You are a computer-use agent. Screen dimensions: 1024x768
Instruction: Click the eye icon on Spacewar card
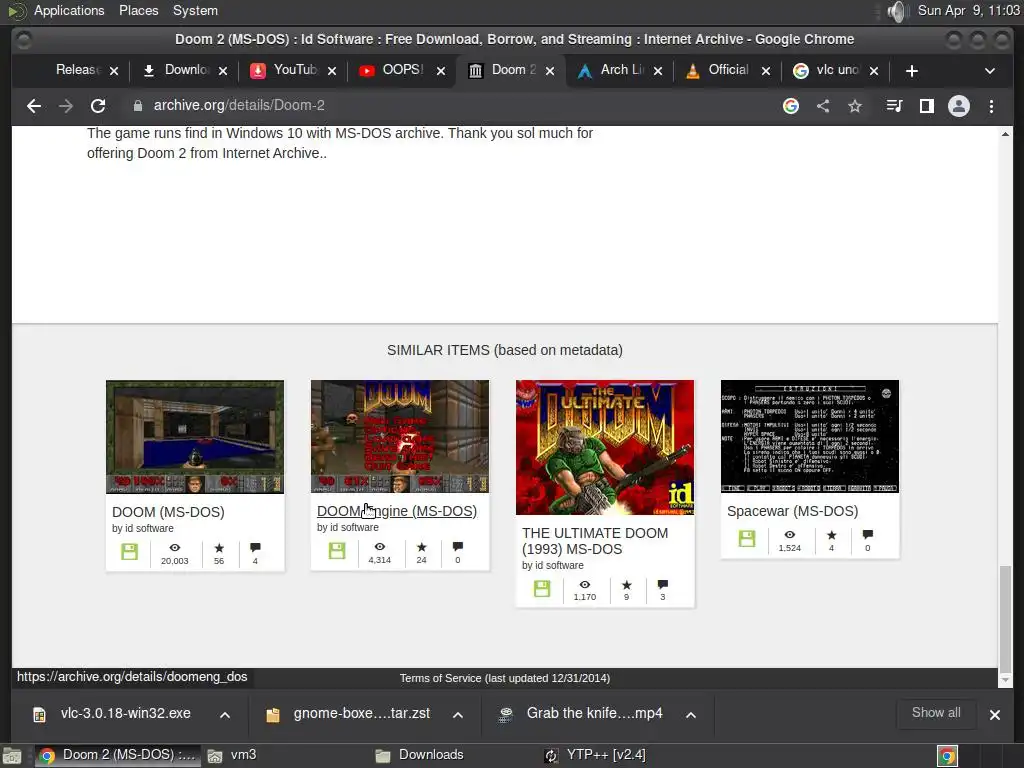click(790, 534)
